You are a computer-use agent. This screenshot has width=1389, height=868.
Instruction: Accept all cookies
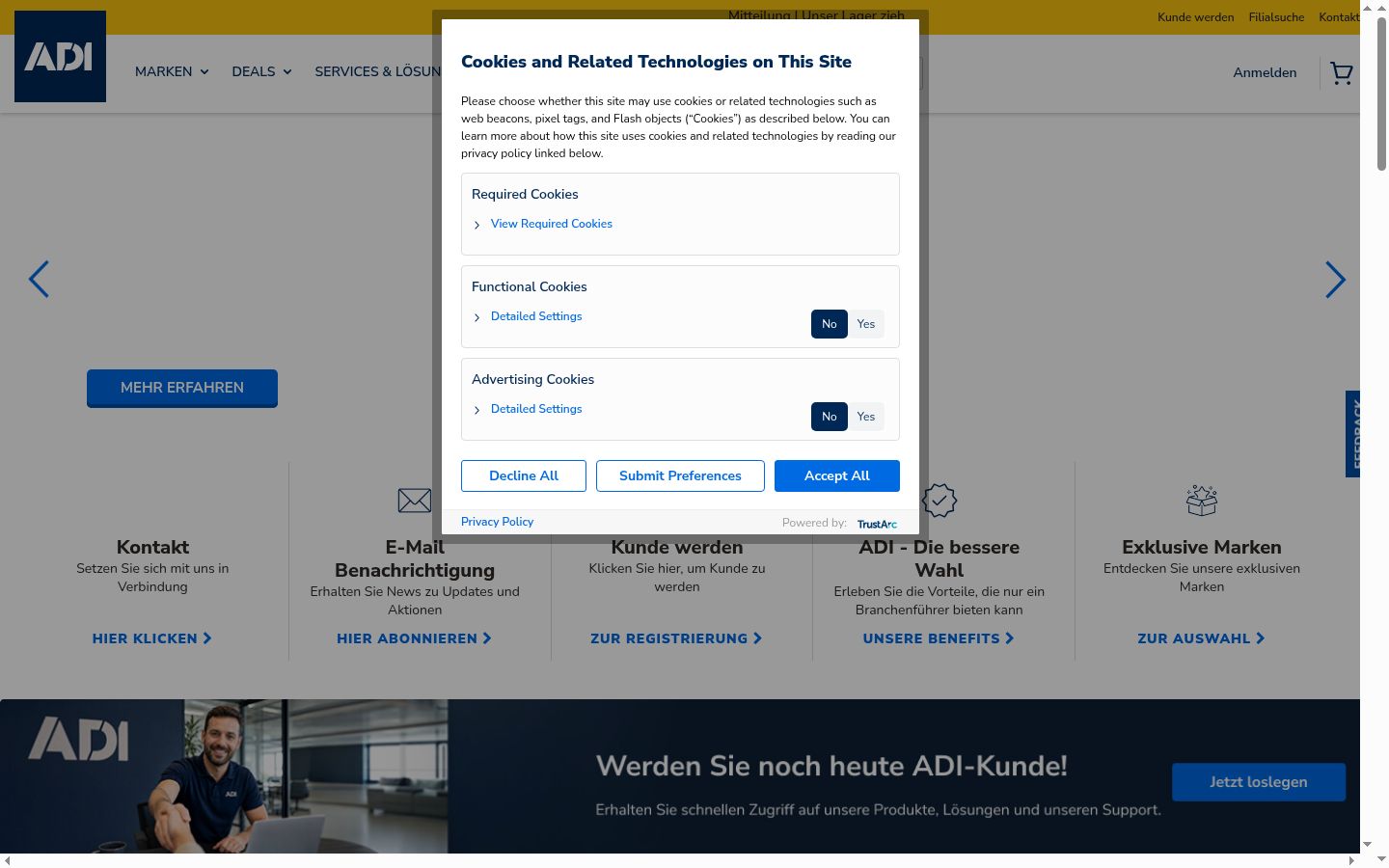pos(837,475)
